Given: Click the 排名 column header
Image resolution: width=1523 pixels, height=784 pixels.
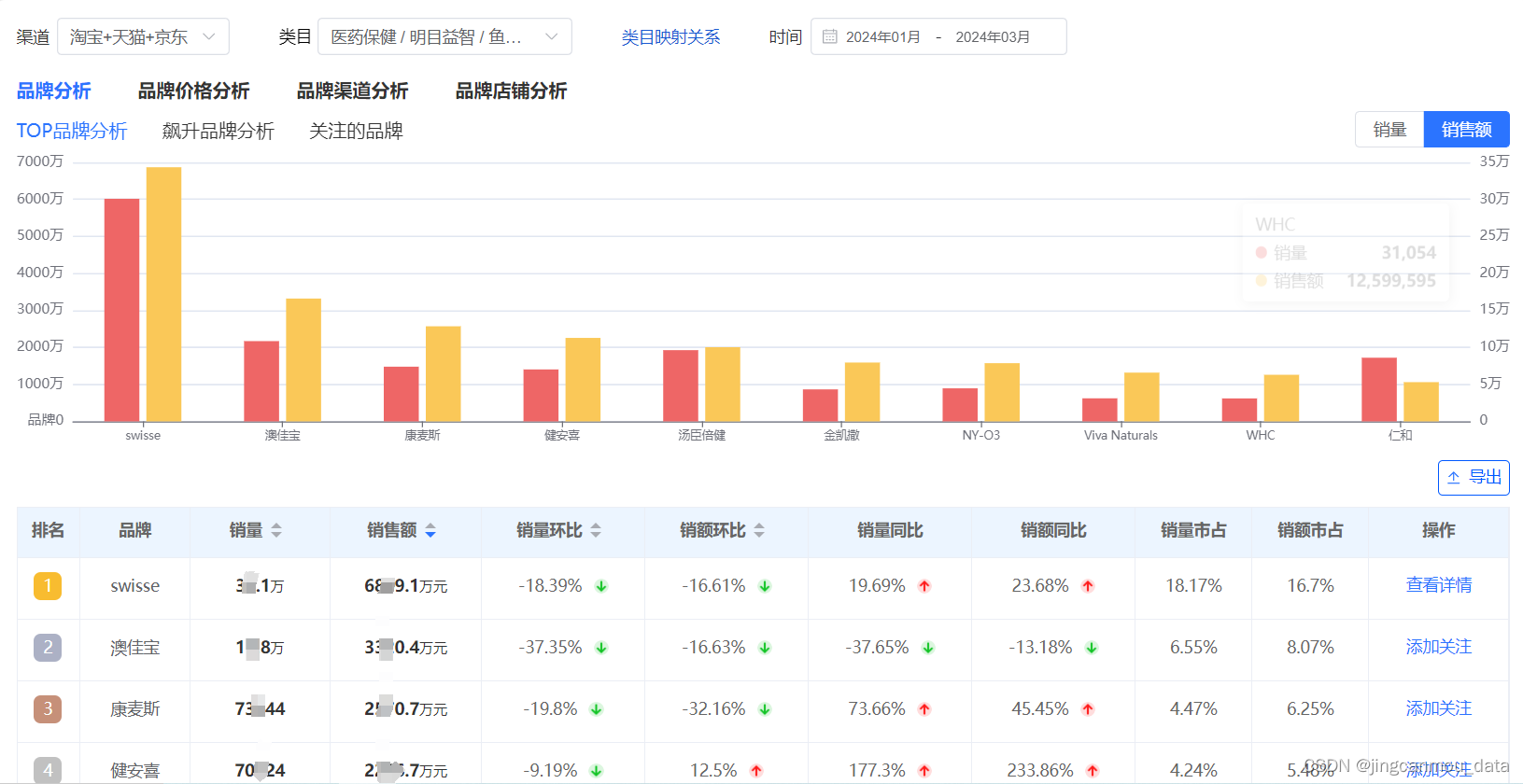Looking at the screenshot, I should 48,530.
